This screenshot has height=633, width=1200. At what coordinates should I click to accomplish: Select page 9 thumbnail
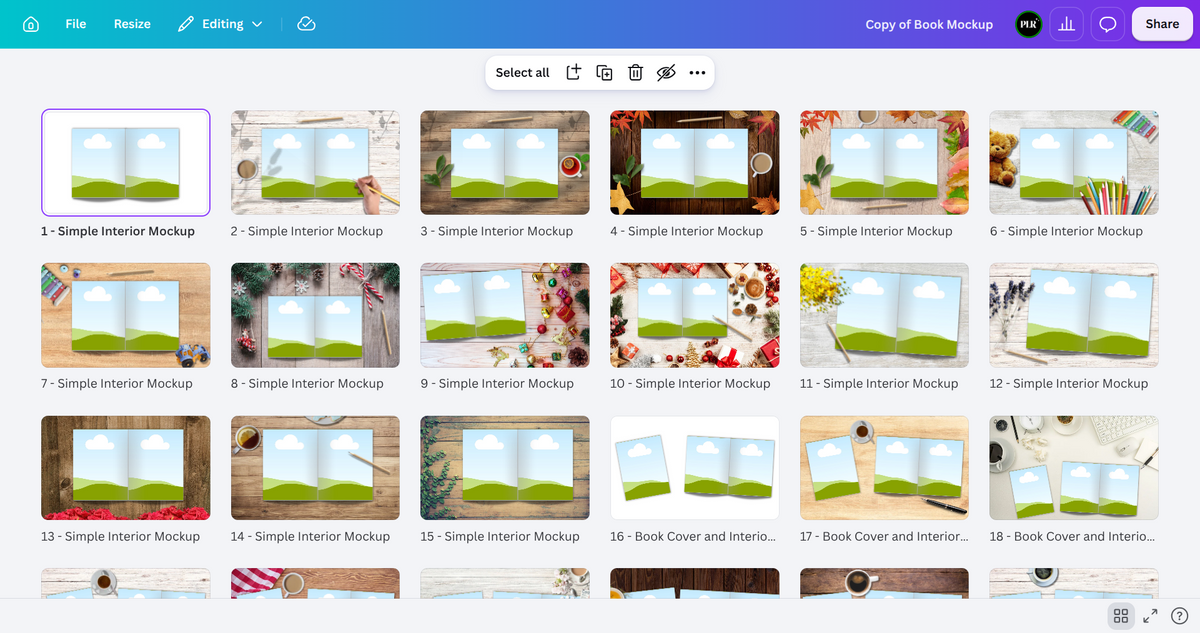pyautogui.click(x=505, y=315)
